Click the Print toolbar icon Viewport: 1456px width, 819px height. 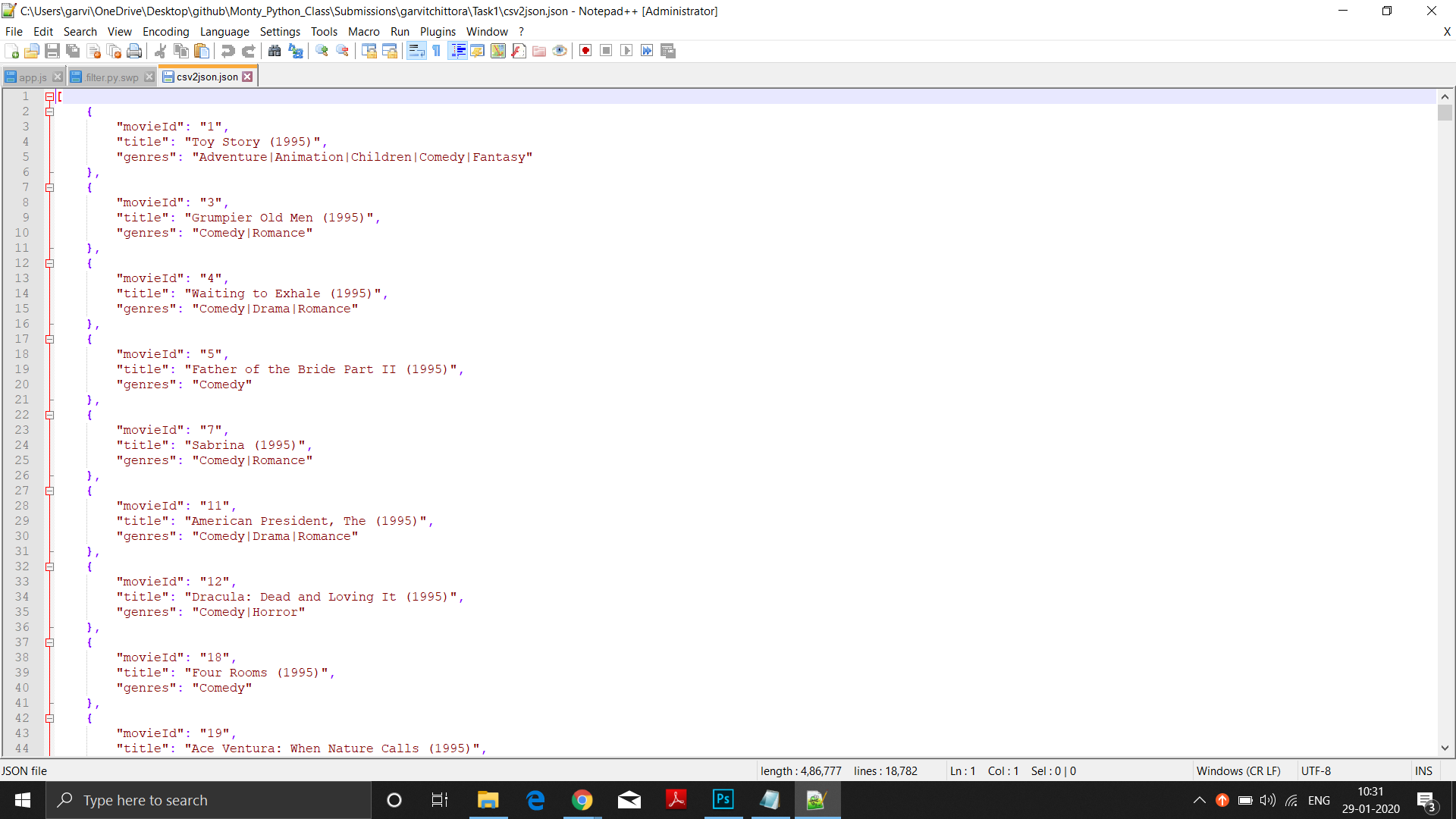tap(134, 51)
